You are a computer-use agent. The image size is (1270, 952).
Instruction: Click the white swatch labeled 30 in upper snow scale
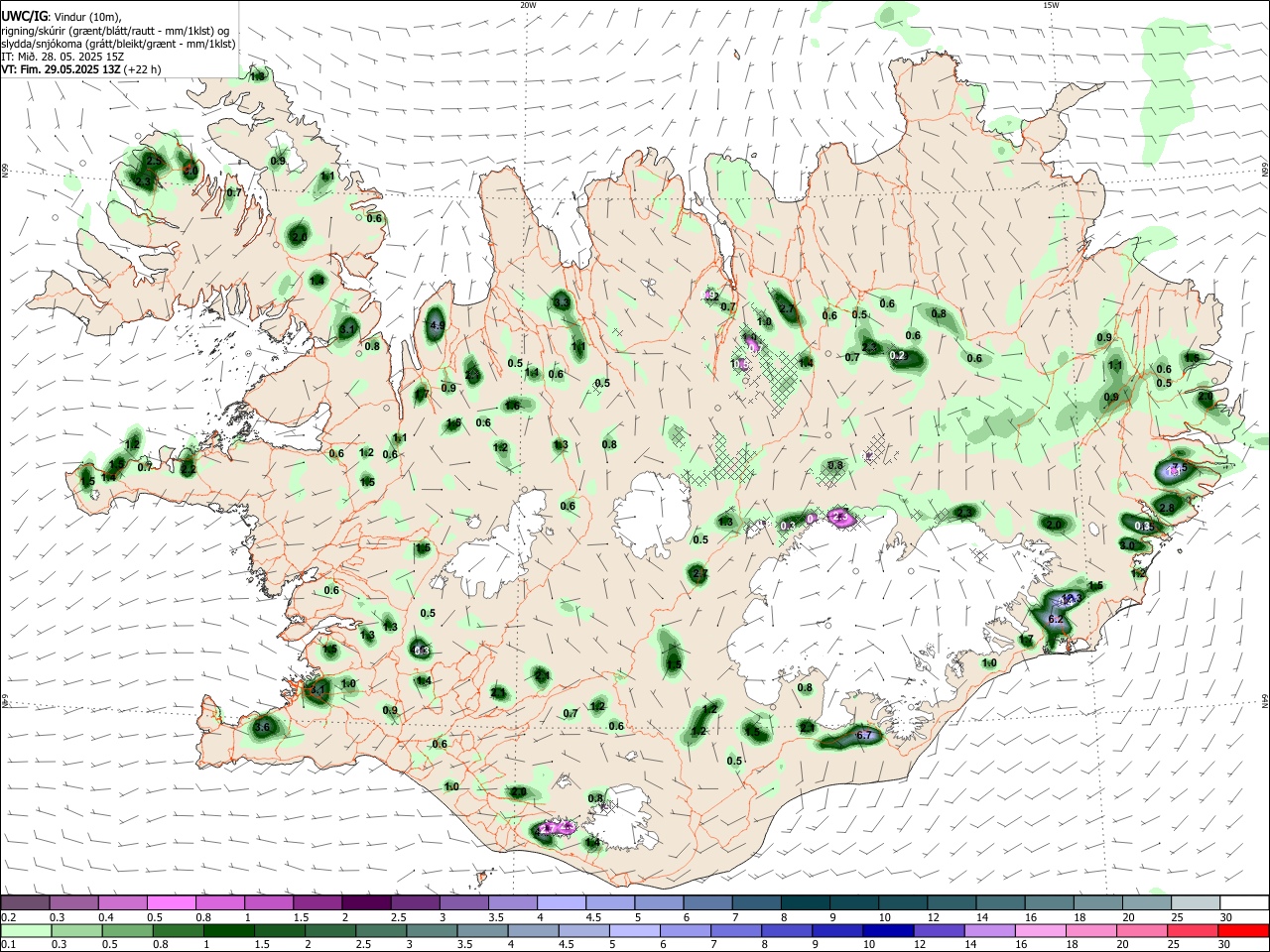pyautogui.click(x=1242, y=903)
